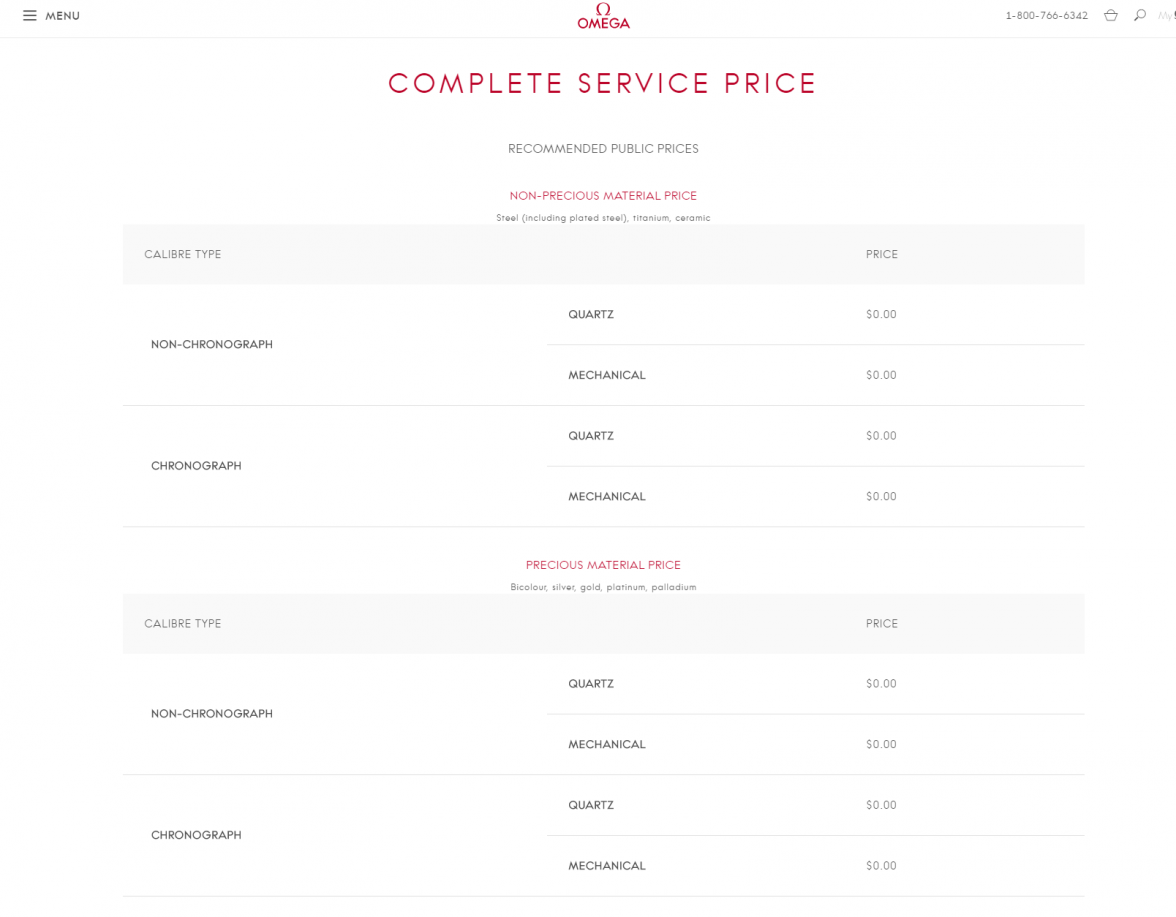Select the first CALIBRE TYPE column header
The height and width of the screenshot is (917, 1176).
pos(182,254)
